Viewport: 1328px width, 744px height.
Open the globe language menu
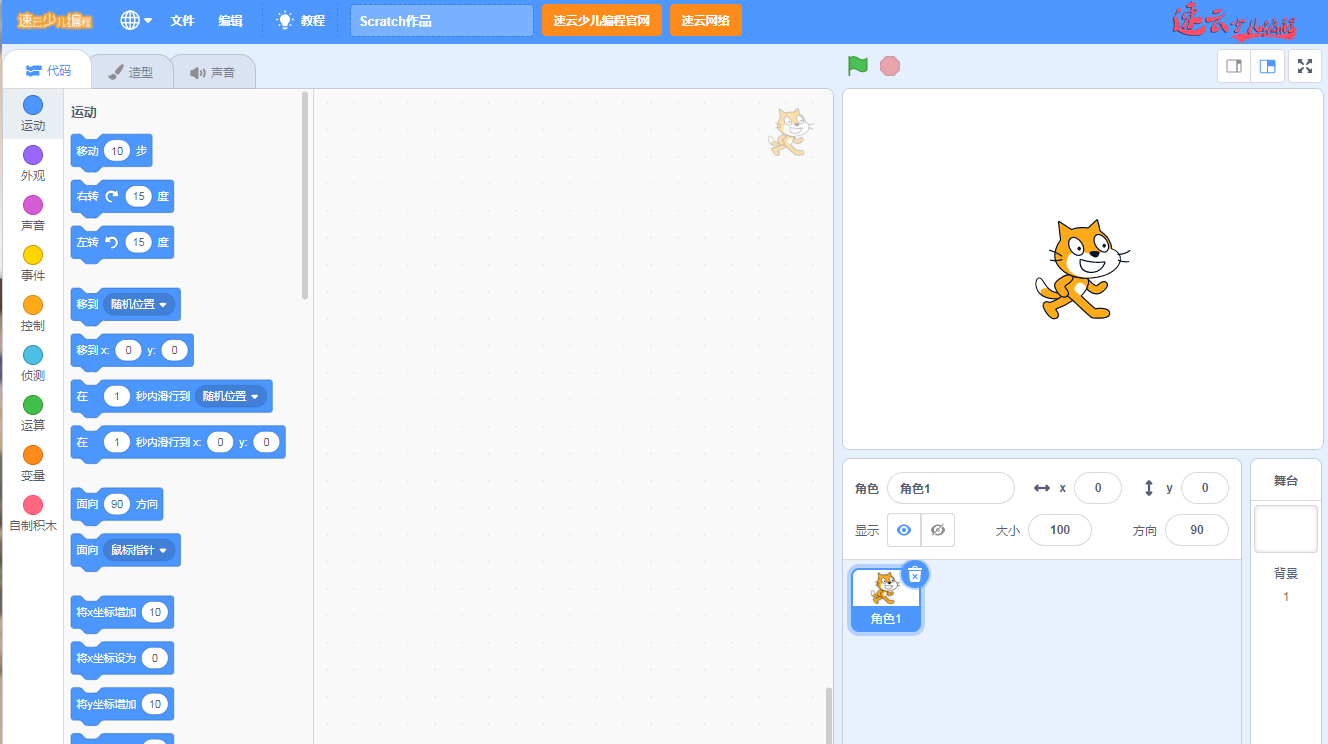tap(135, 20)
